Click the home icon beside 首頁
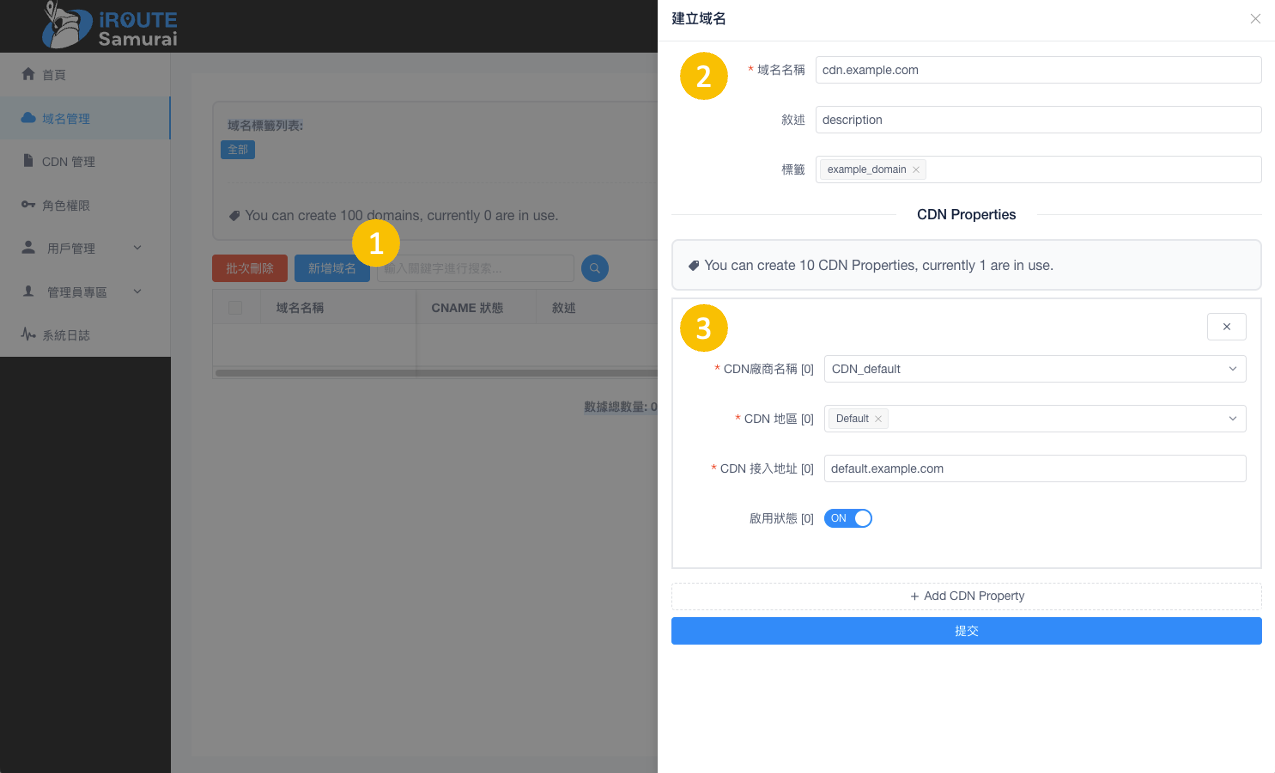The height and width of the screenshot is (773, 1275). (28, 74)
